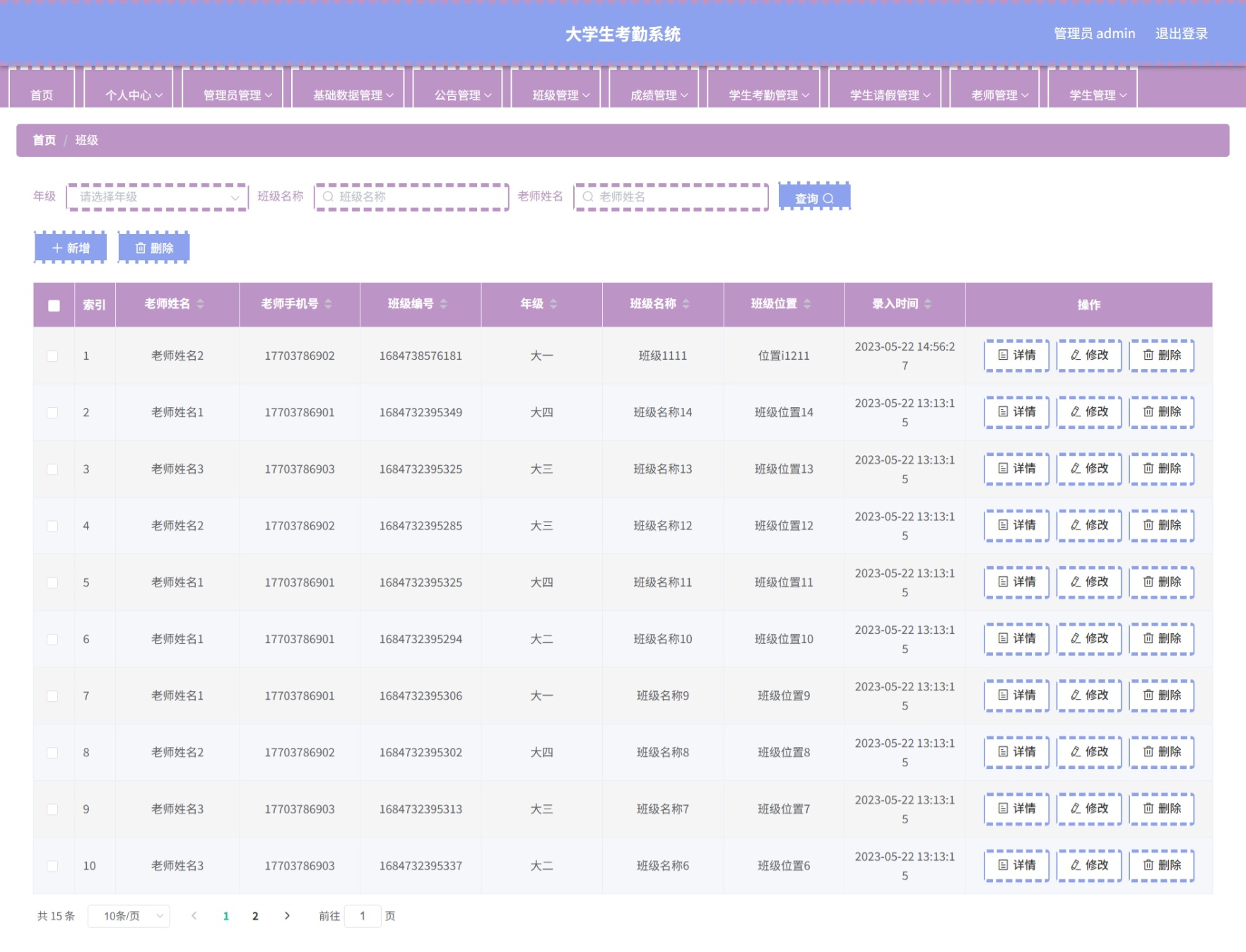Image resolution: width=1246 pixels, height=952 pixels.
Task: Open 详情 for row 班级名称6
Action: pos(1017,865)
